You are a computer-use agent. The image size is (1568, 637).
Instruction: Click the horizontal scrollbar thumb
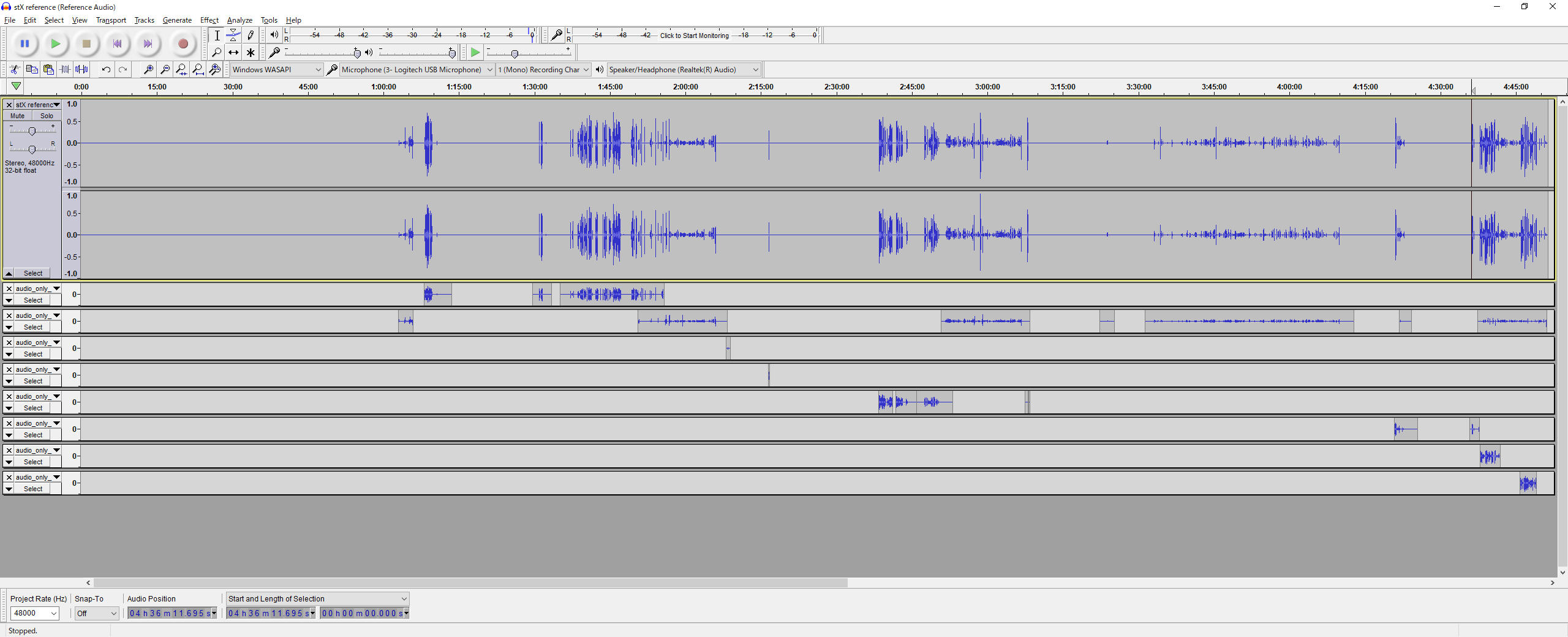coord(470,583)
